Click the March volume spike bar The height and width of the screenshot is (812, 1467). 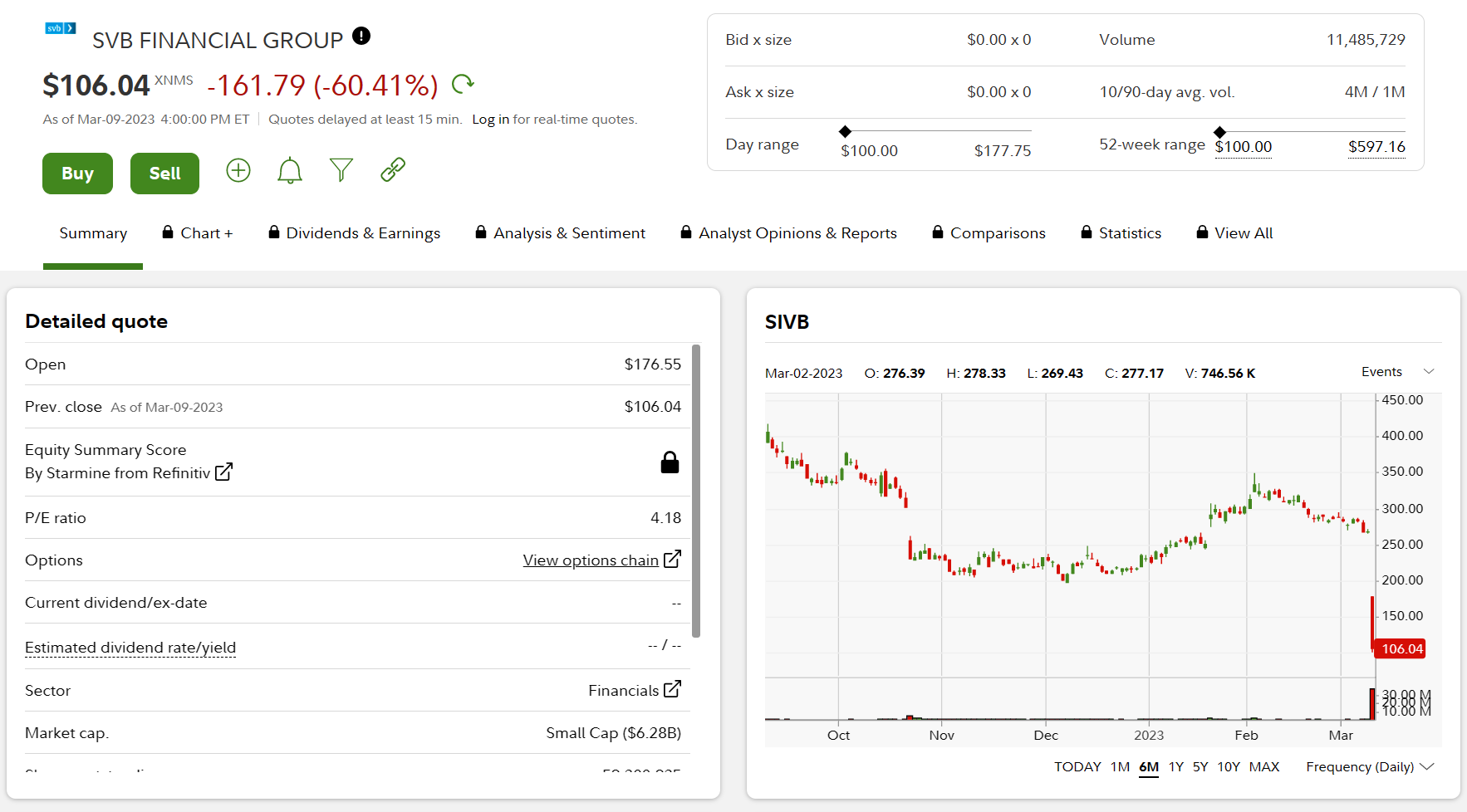(1371, 703)
